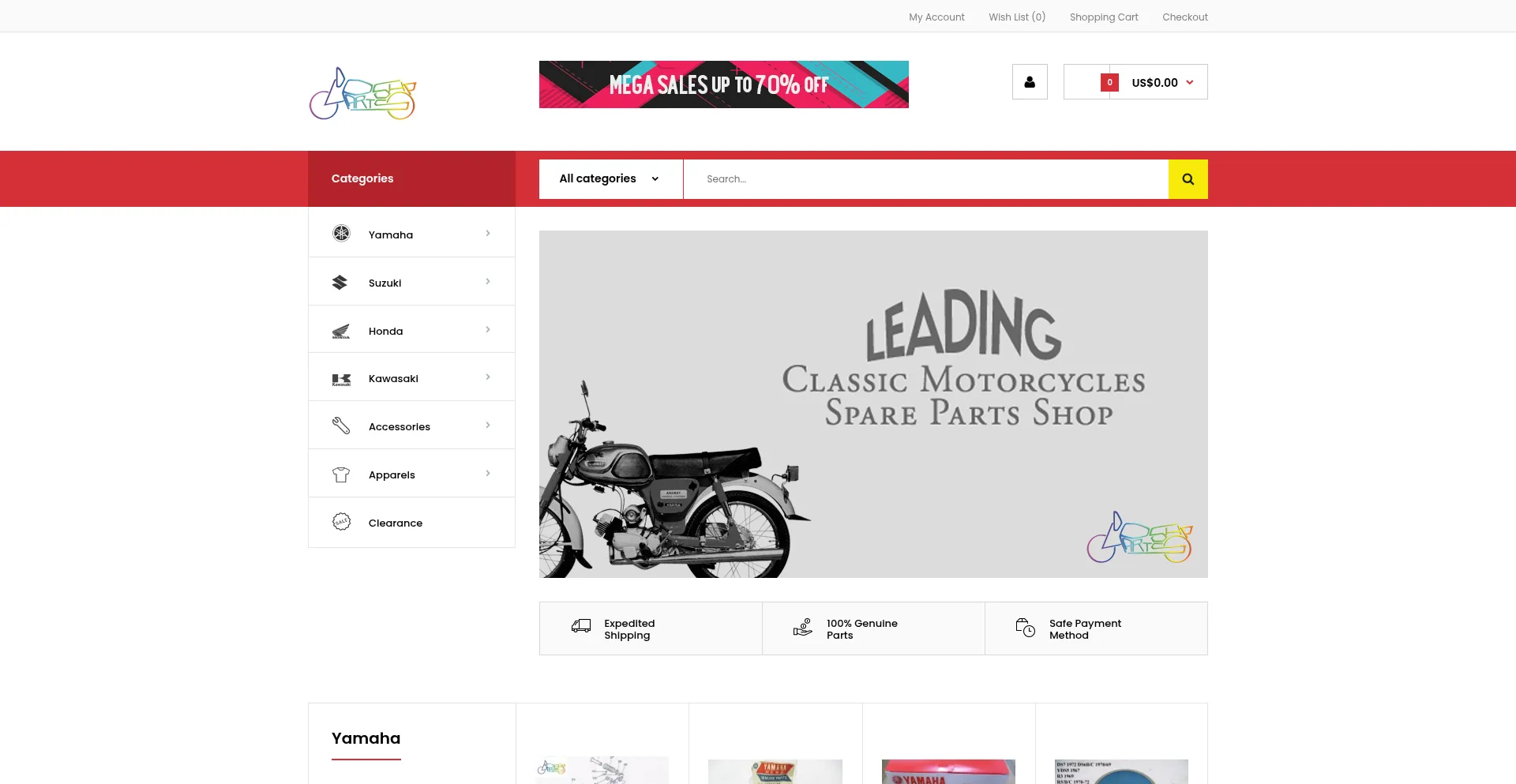Click the Search input field

[x=925, y=179]
